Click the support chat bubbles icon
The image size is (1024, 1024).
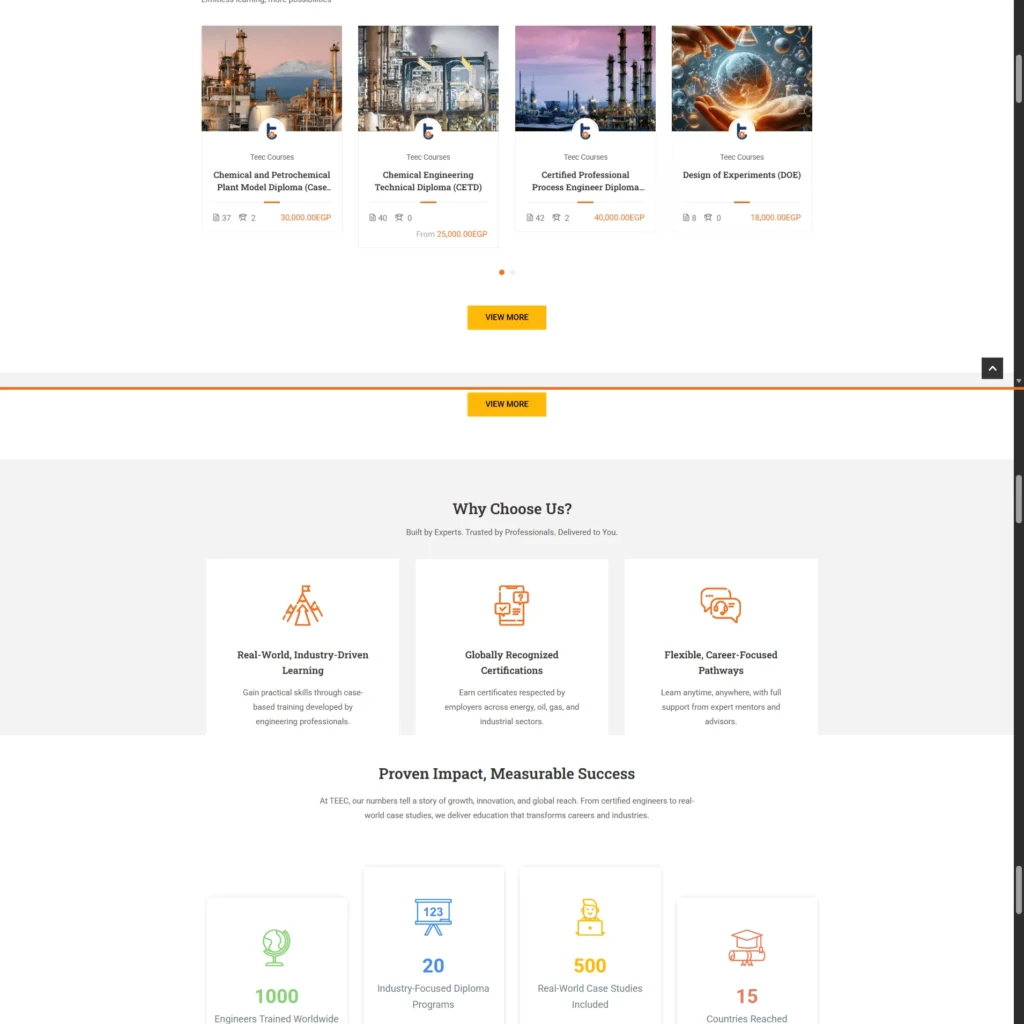click(x=720, y=606)
